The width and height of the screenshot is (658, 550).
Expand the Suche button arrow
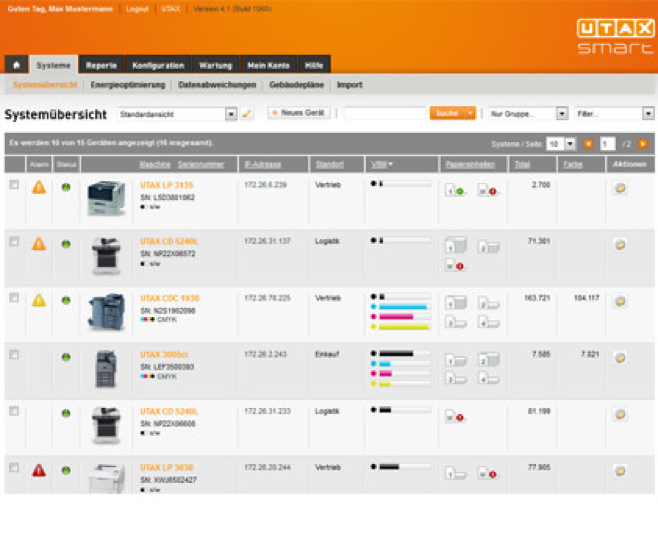470,113
